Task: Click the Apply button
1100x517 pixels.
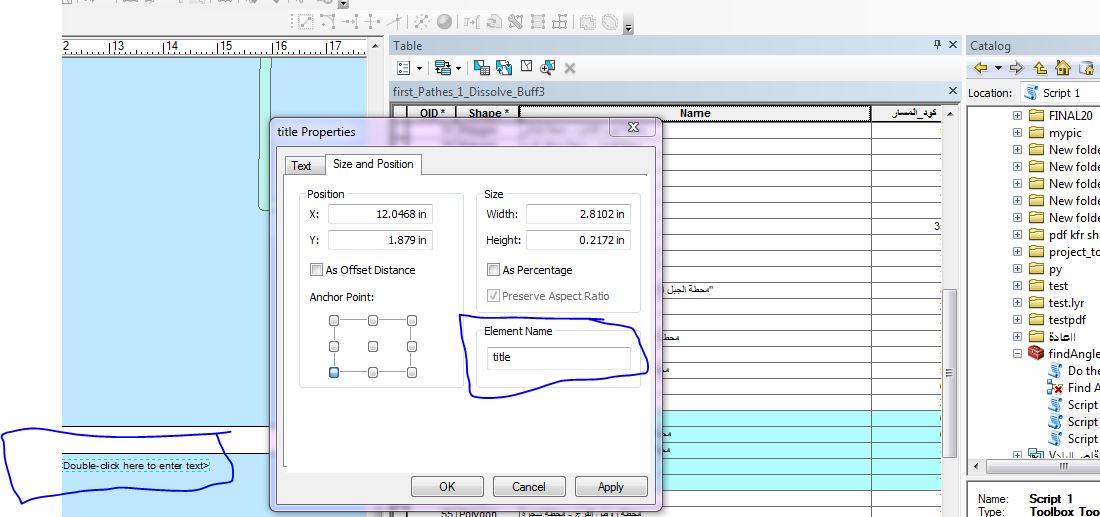Action: [x=611, y=487]
